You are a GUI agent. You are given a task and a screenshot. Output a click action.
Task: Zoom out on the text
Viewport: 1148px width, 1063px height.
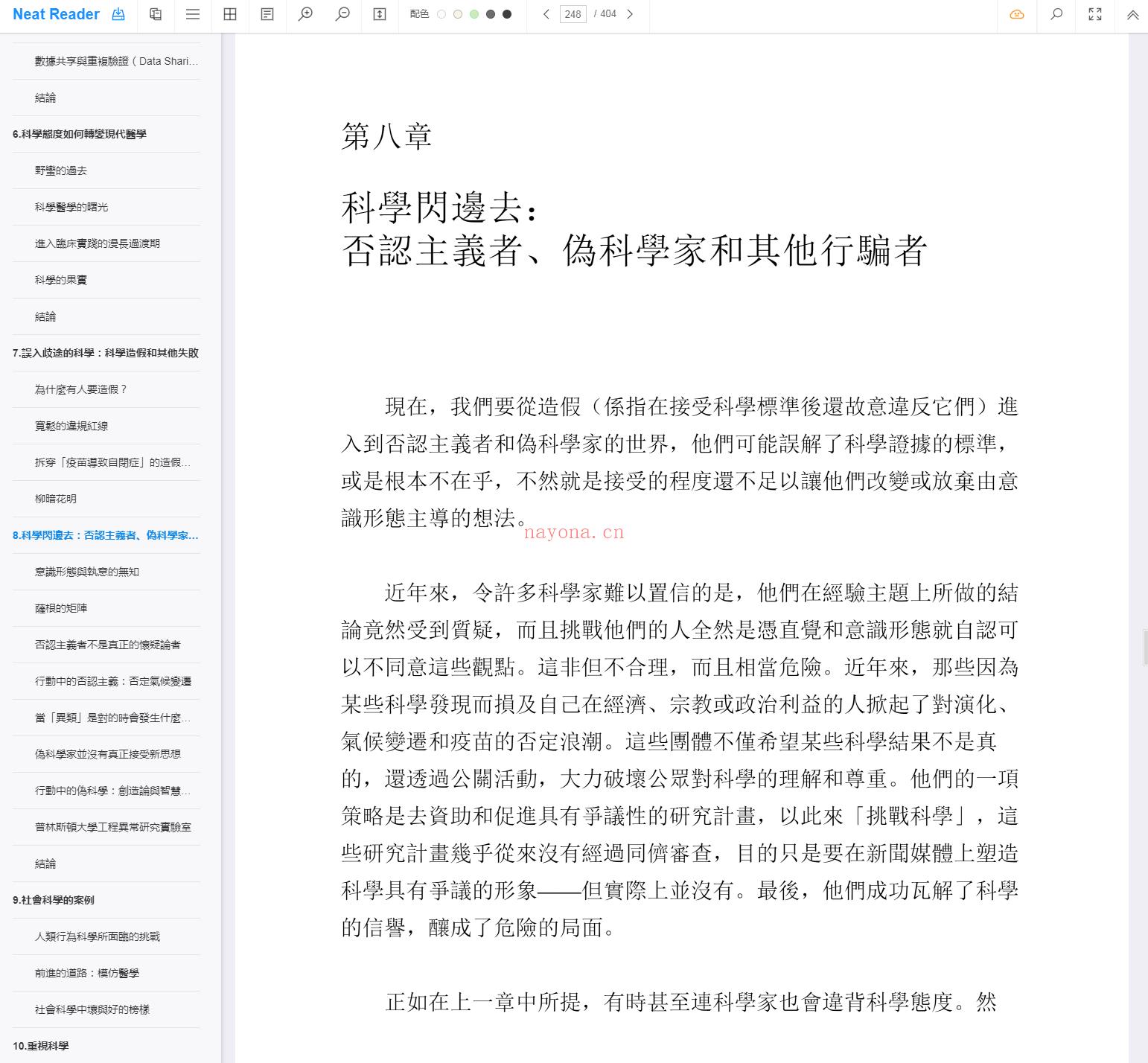tap(342, 14)
